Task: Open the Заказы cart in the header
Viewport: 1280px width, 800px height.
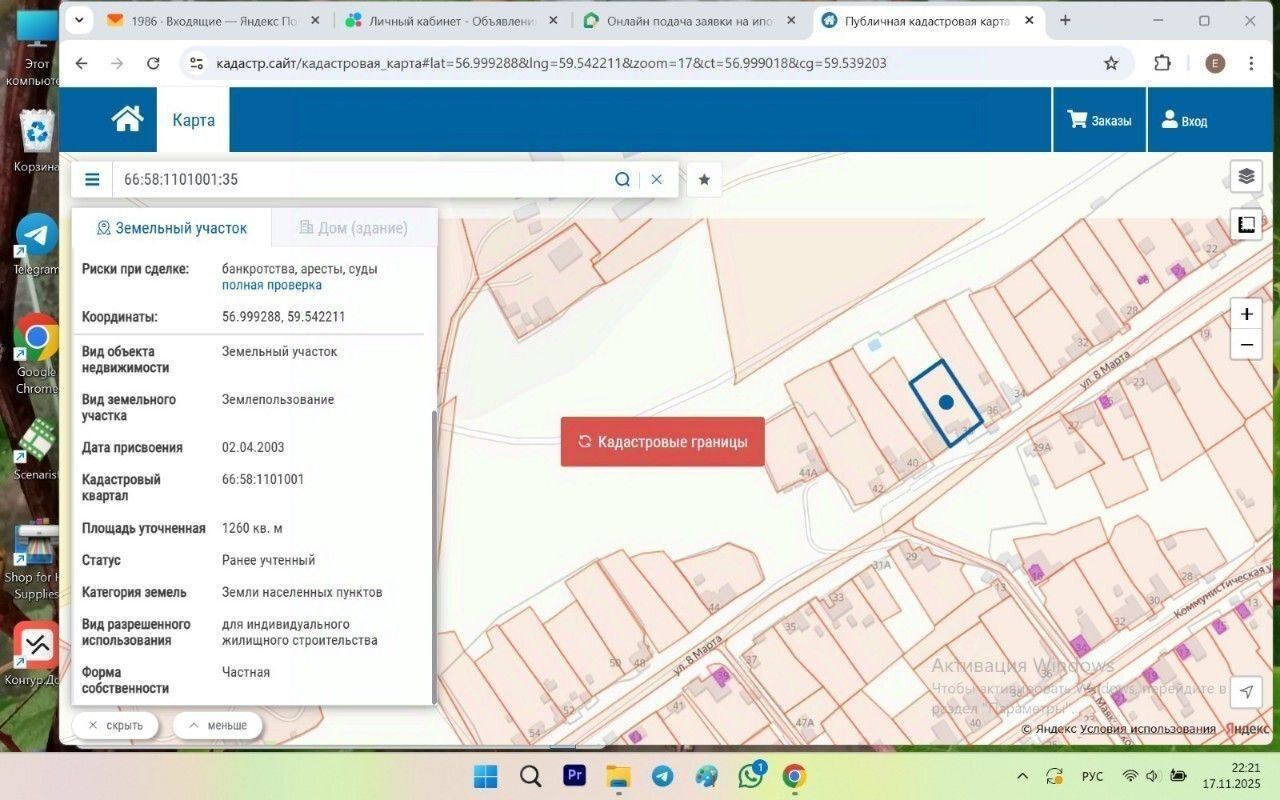Action: click(1099, 121)
